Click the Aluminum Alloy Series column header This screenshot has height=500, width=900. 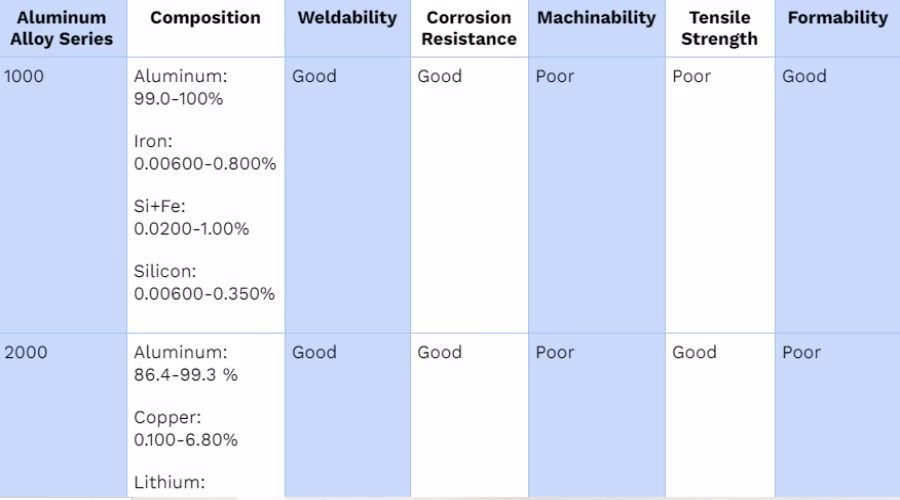pos(61,28)
